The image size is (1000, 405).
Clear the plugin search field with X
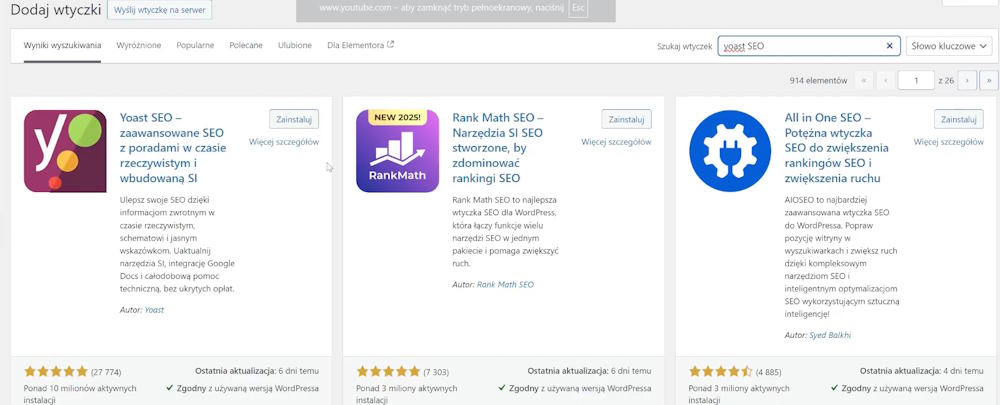pyautogui.click(x=890, y=46)
